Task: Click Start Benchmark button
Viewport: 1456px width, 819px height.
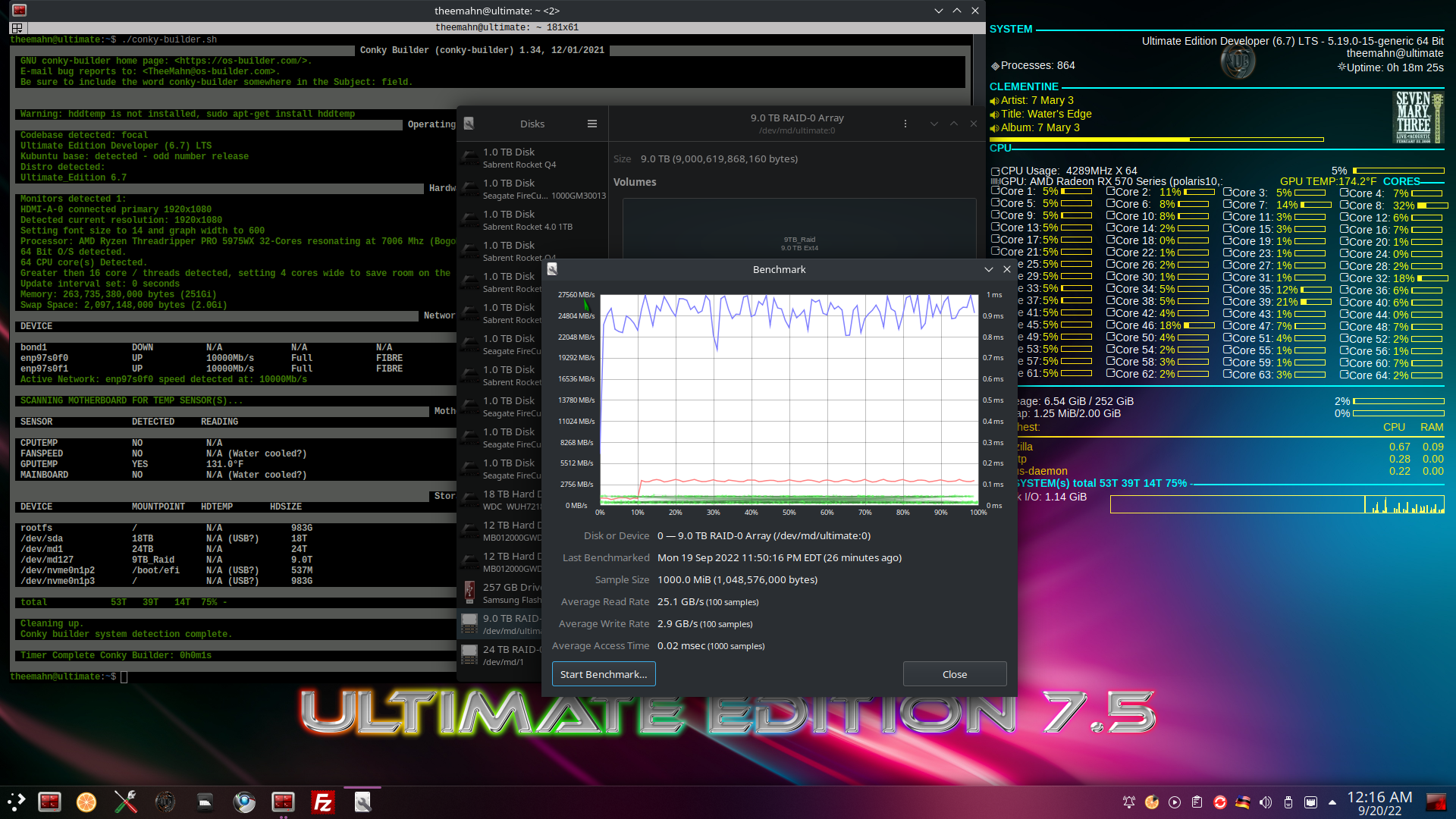Action: (x=604, y=674)
